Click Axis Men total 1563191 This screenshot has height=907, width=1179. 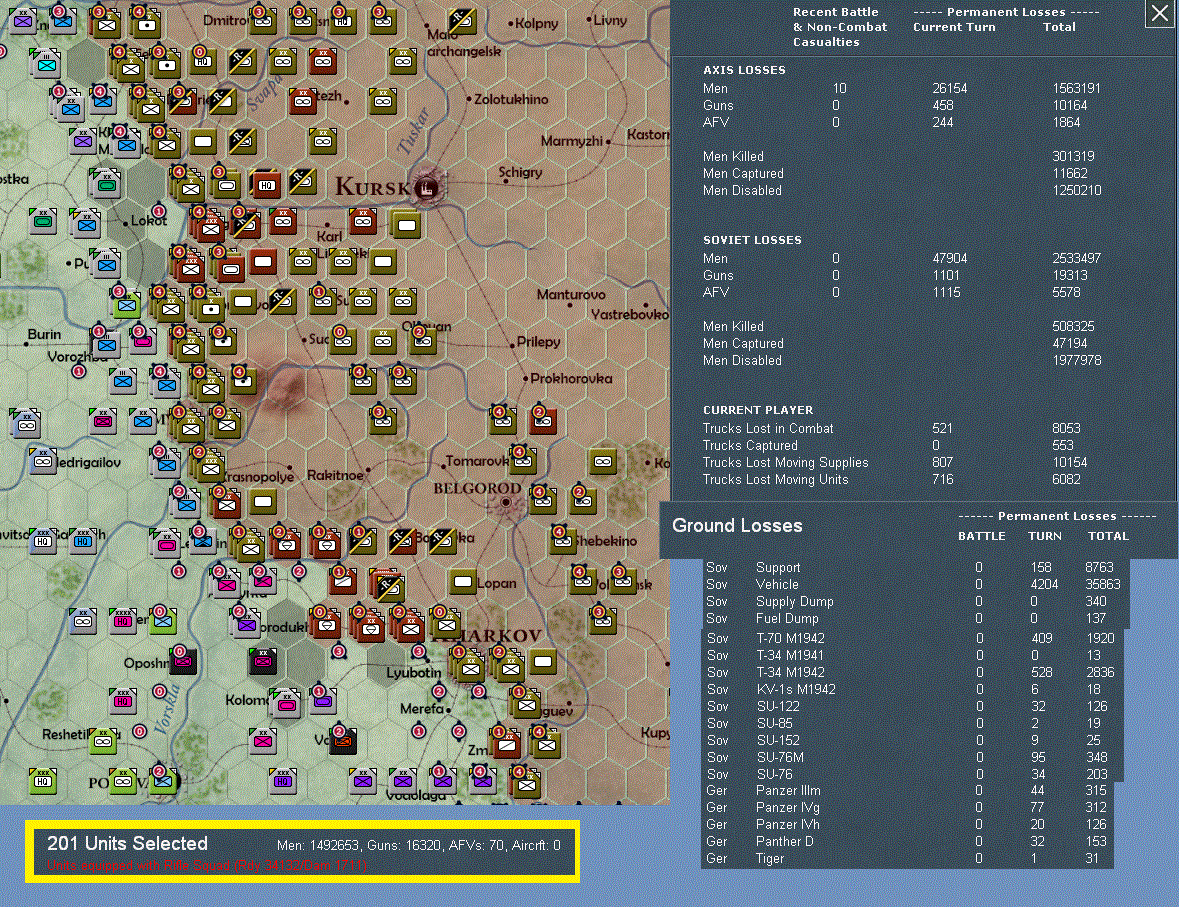[1076, 88]
